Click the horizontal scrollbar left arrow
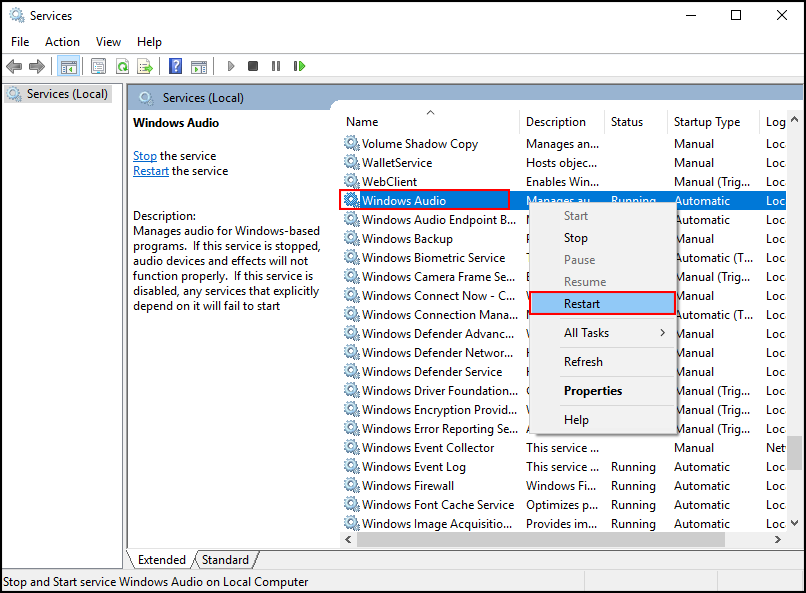 [x=349, y=540]
